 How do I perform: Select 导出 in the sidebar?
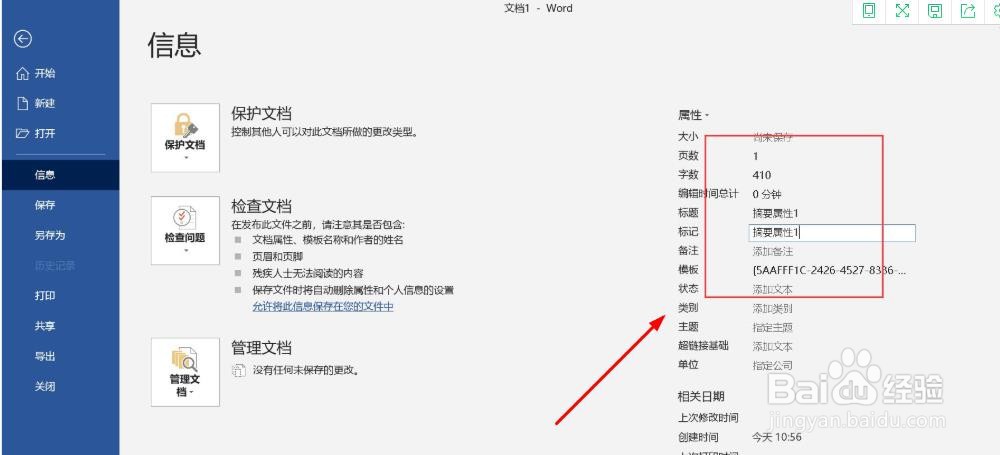pyautogui.click(x=45, y=356)
